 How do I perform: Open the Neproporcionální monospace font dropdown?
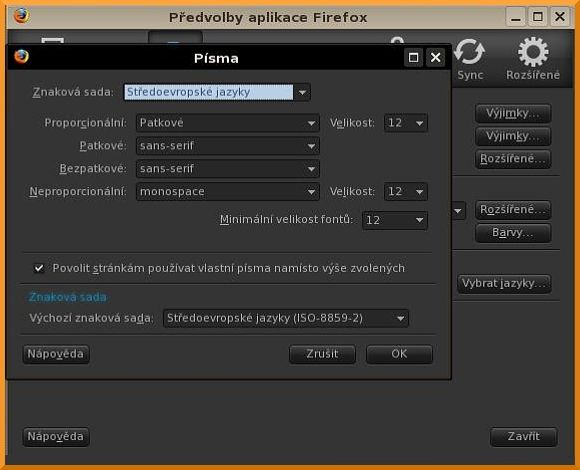(x=228, y=192)
